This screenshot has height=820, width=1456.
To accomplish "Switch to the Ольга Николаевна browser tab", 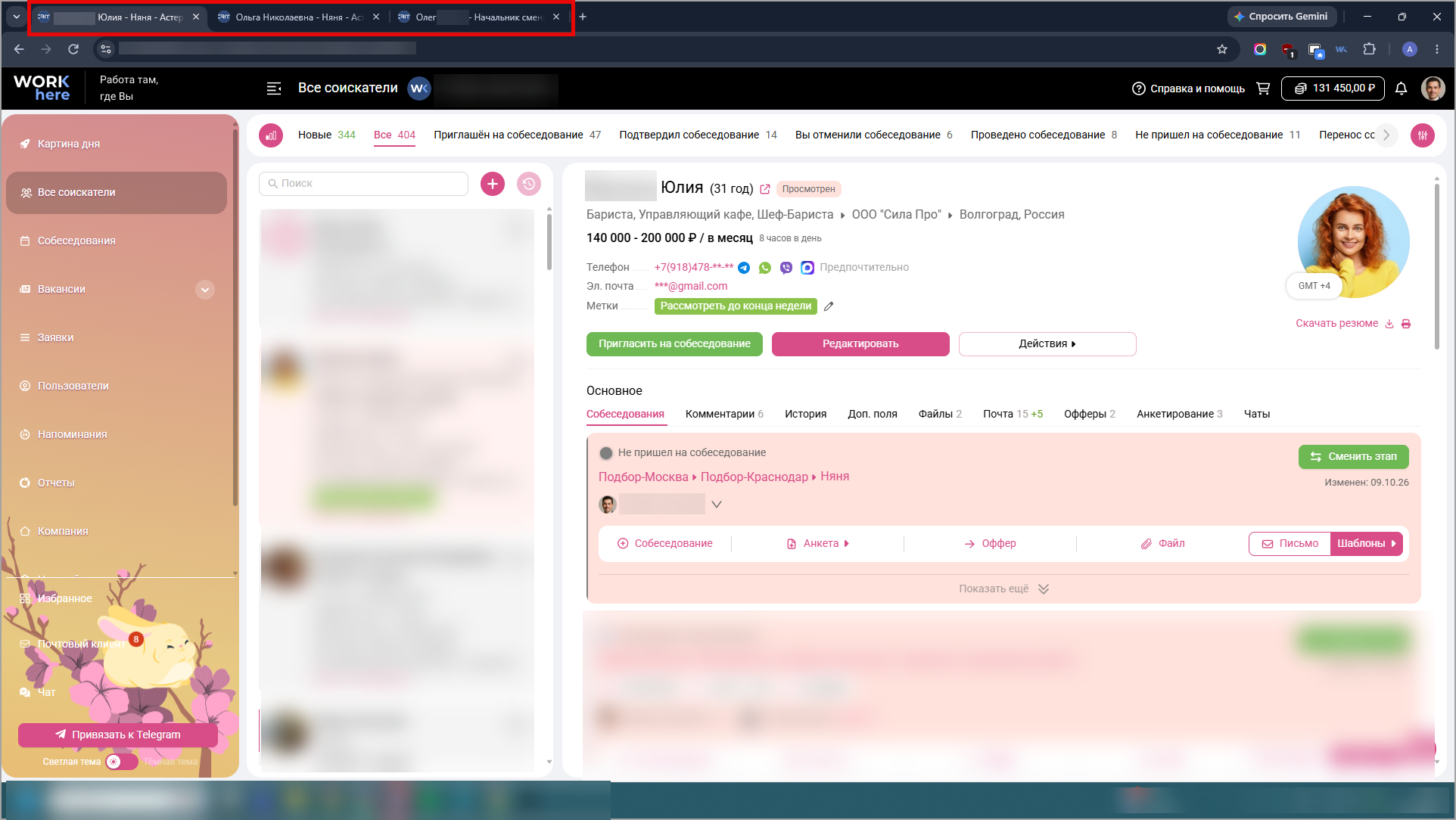I will pos(298,17).
